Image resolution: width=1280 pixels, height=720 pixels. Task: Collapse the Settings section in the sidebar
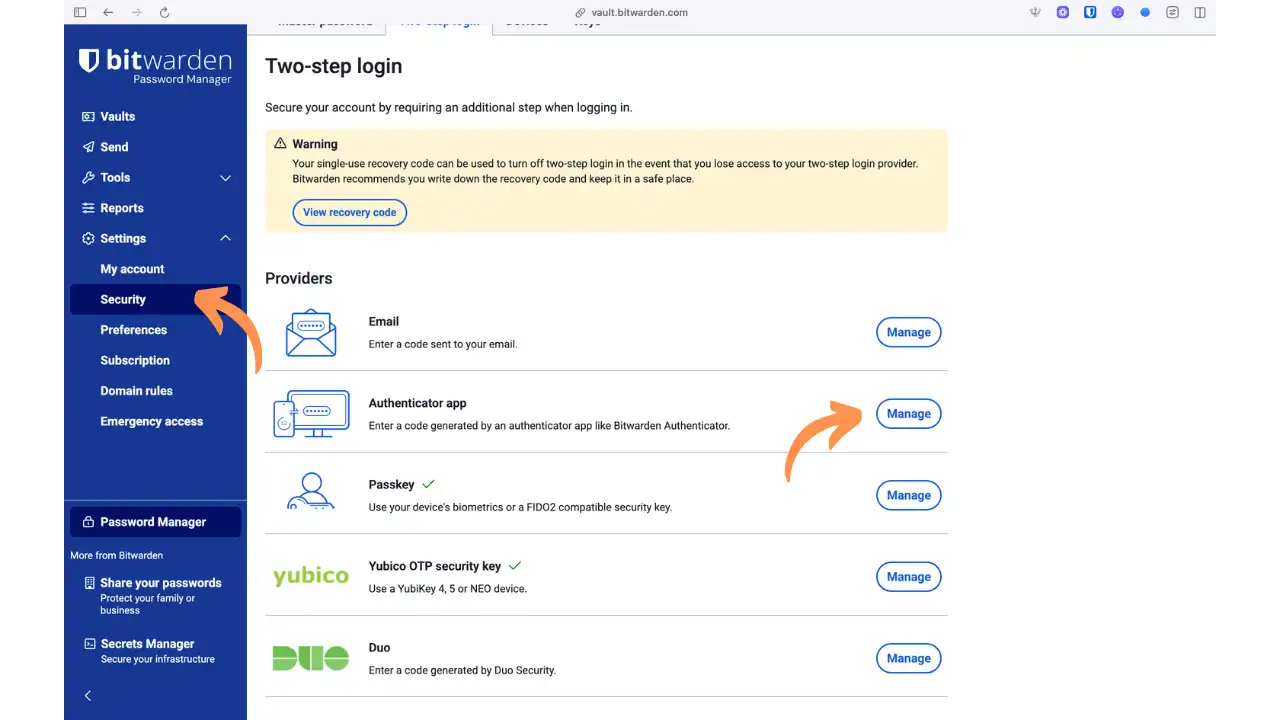coord(227,238)
